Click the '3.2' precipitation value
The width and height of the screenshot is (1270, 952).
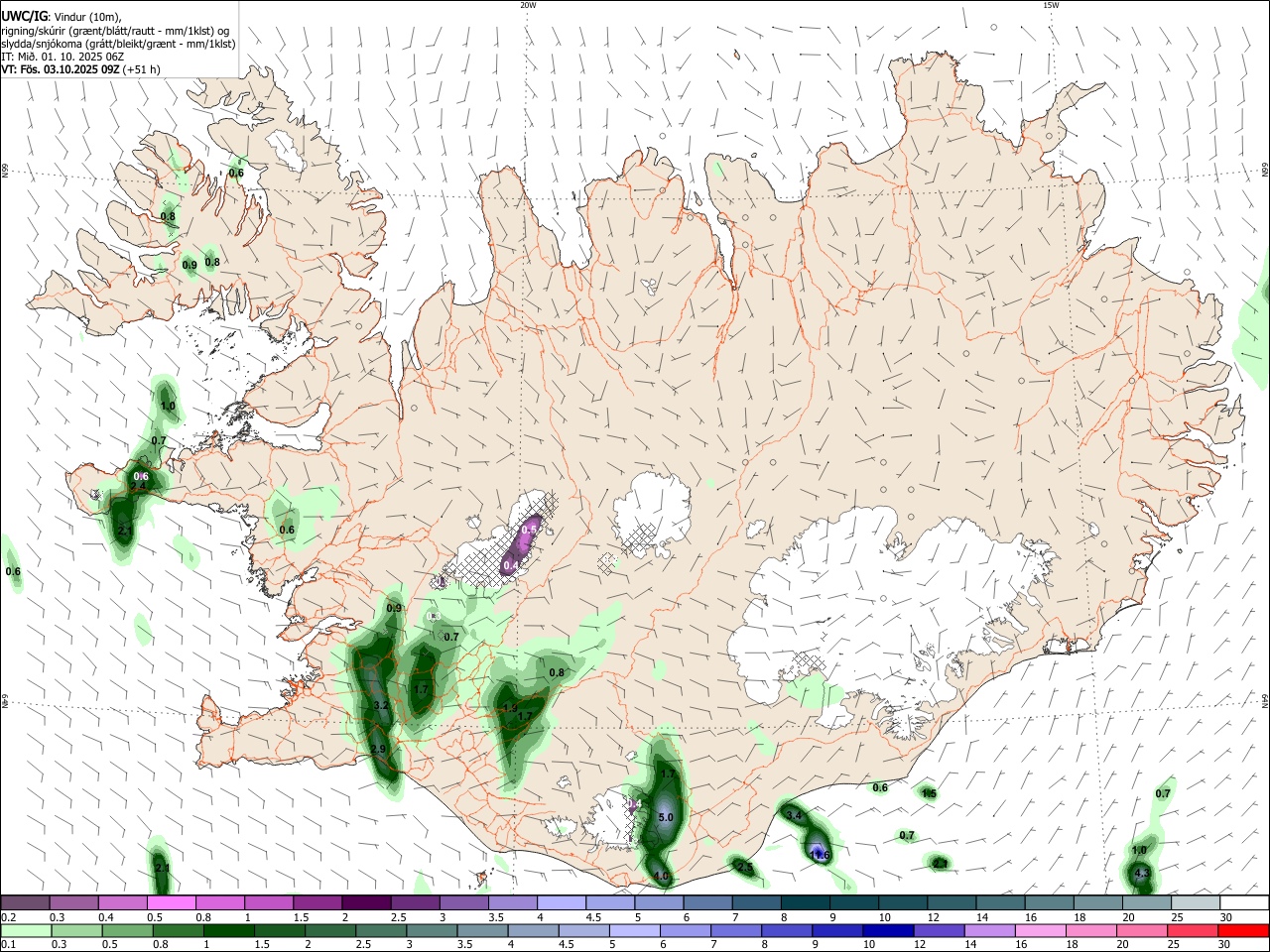click(381, 706)
